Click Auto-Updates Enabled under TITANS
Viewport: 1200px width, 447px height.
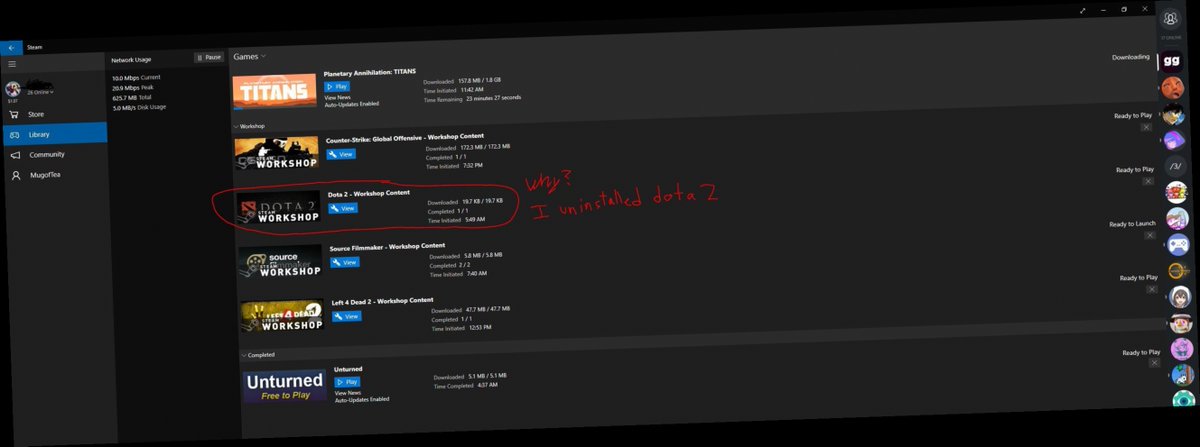pyautogui.click(x=351, y=105)
